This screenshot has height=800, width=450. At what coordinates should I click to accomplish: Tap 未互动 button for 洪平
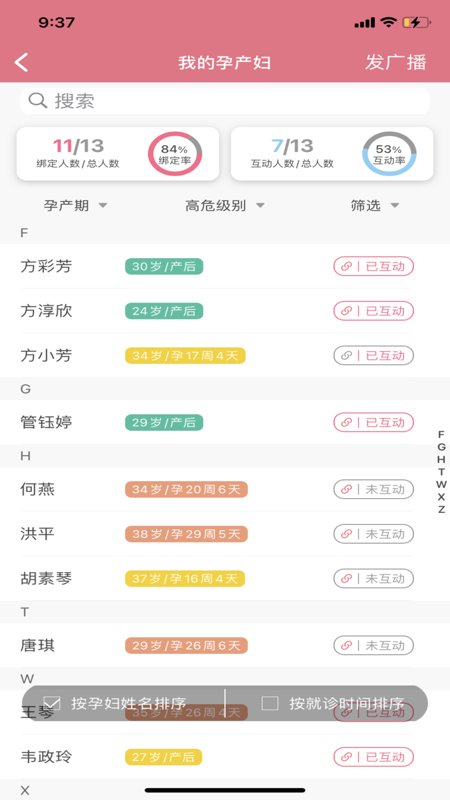(373, 534)
